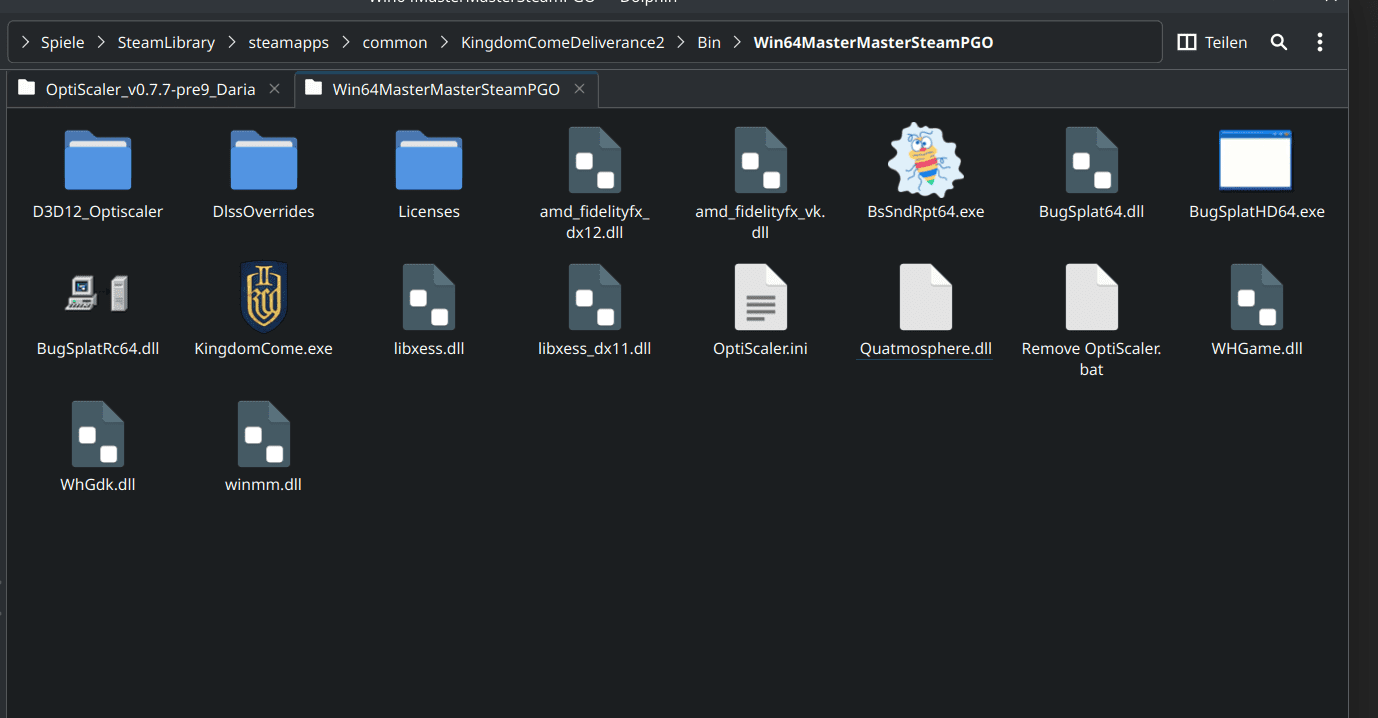
Task: Select the BugSplatRc64.dll computer icon
Action: click(x=98, y=294)
